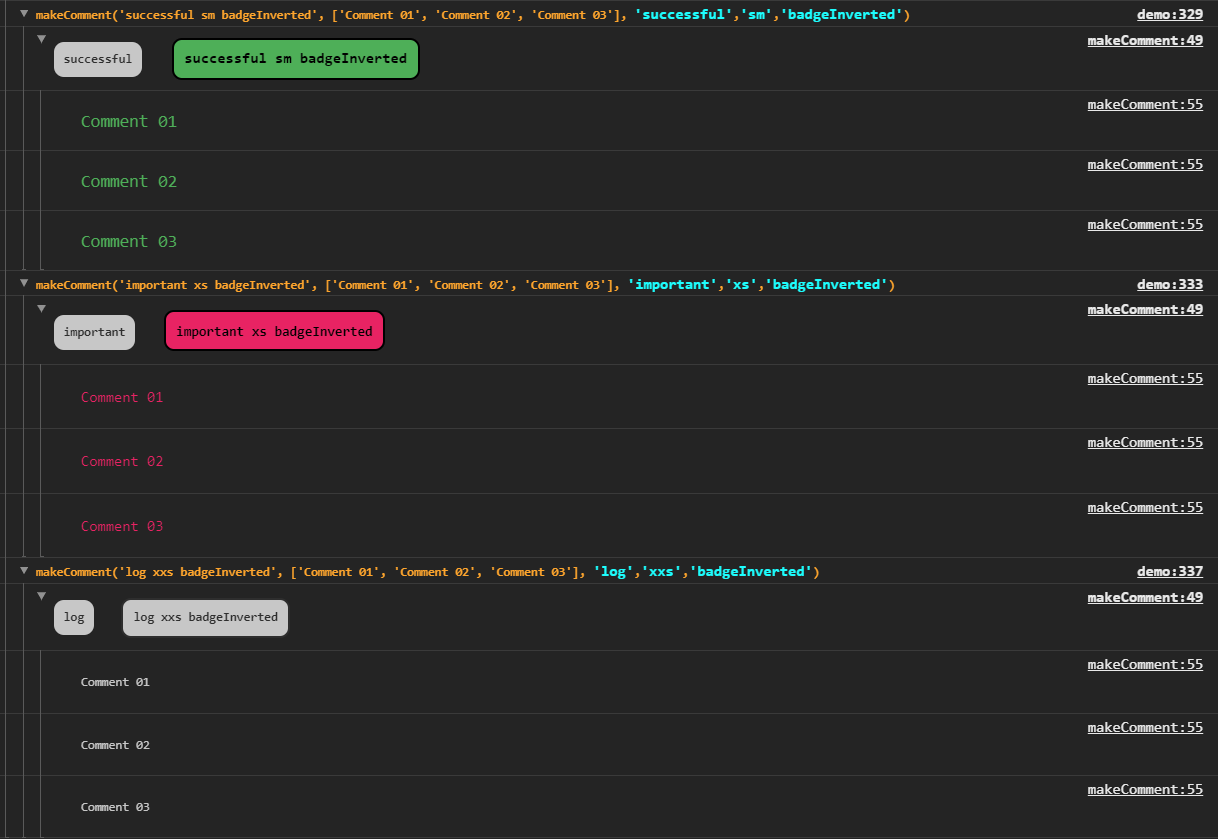The width and height of the screenshot is (1218, 839).
Task: Open makeComment:49 link on the successful badge row
Action: click(1145, 40)
